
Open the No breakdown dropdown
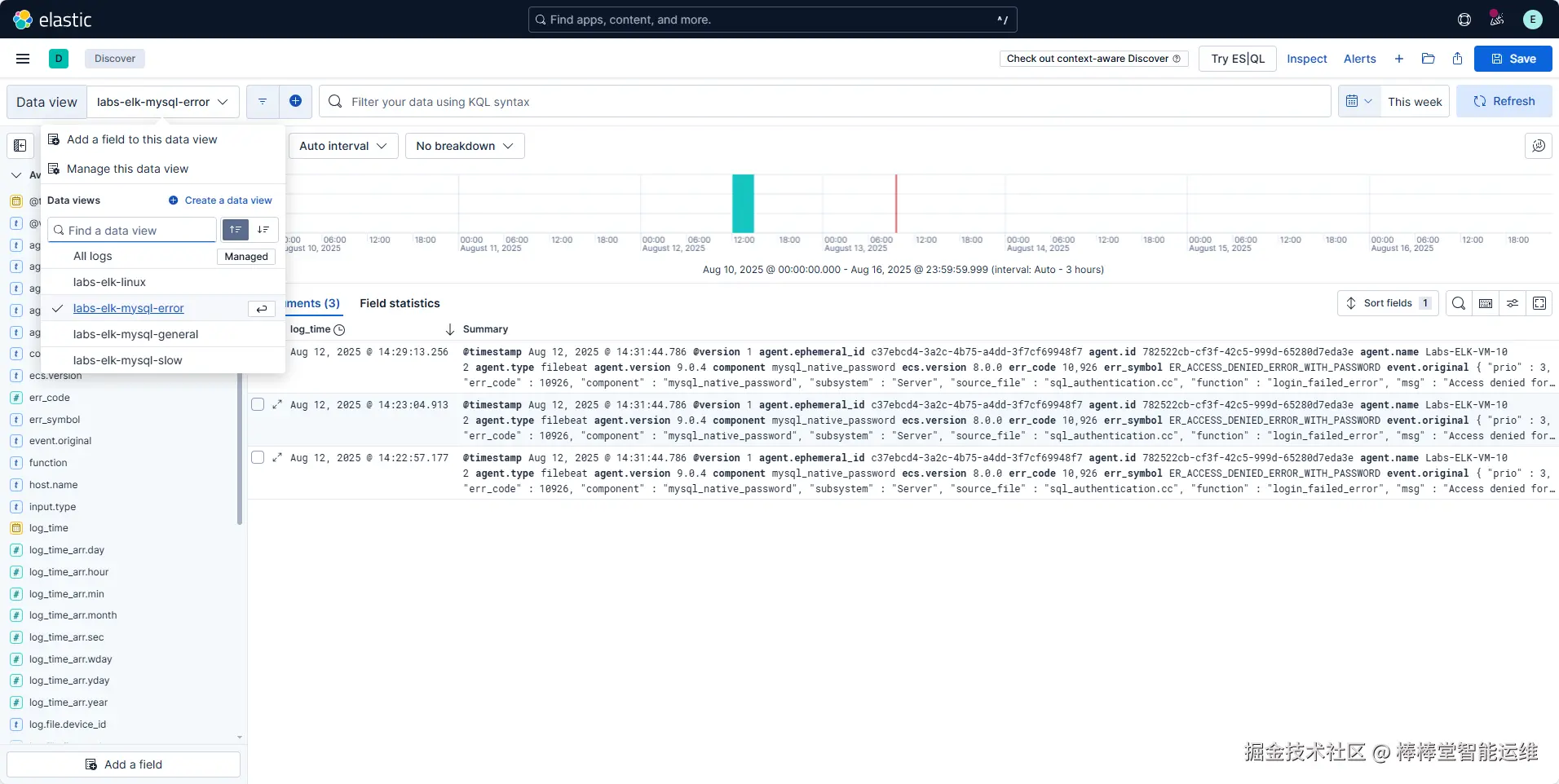pos(465,146)
